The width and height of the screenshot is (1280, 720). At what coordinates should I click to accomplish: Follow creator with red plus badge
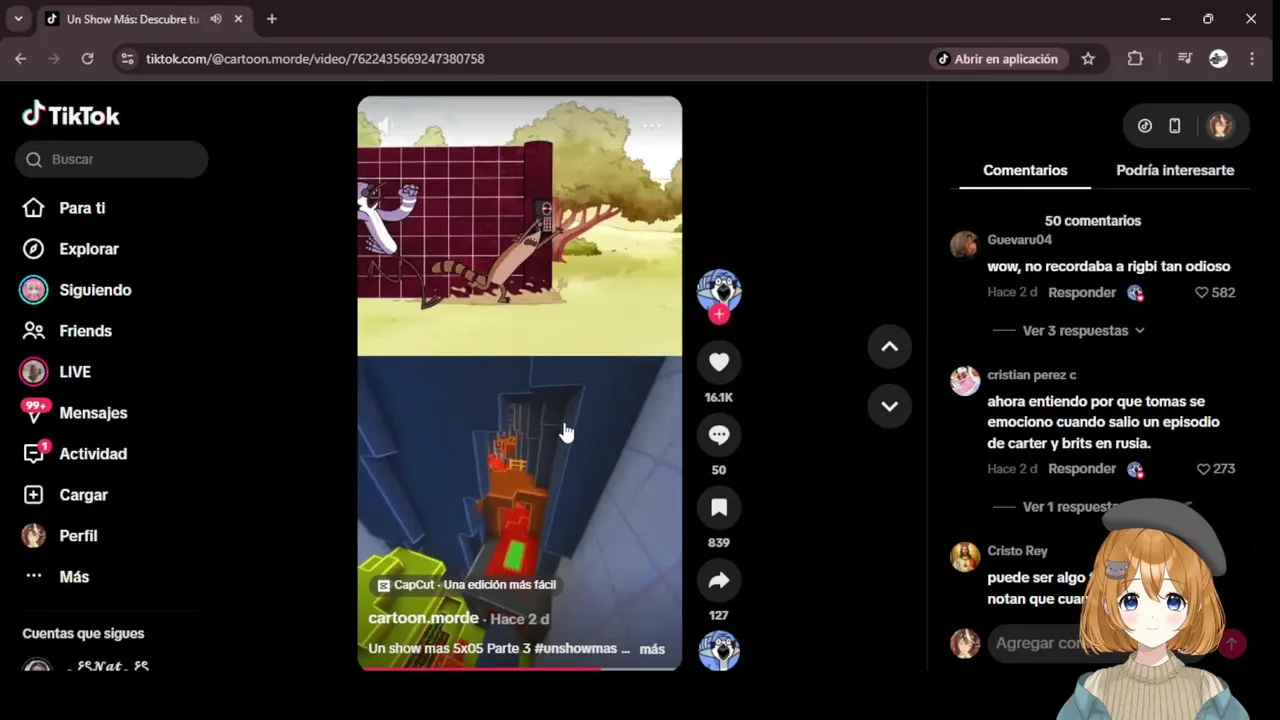pyautogui.click(x=719, y=314)
